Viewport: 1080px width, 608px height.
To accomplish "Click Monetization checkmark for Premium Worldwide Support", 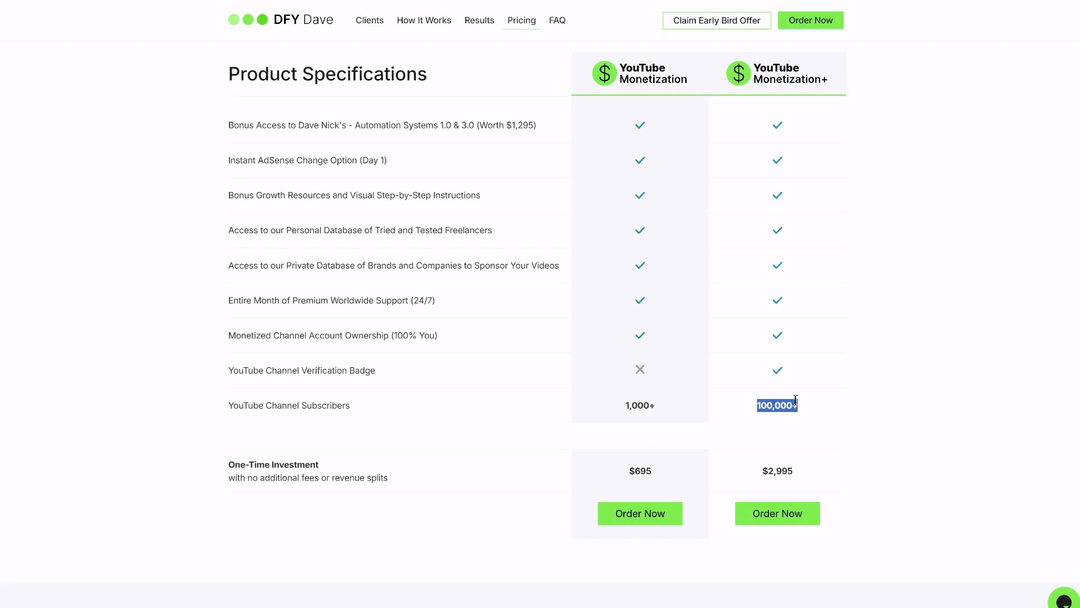I will 640,300.
